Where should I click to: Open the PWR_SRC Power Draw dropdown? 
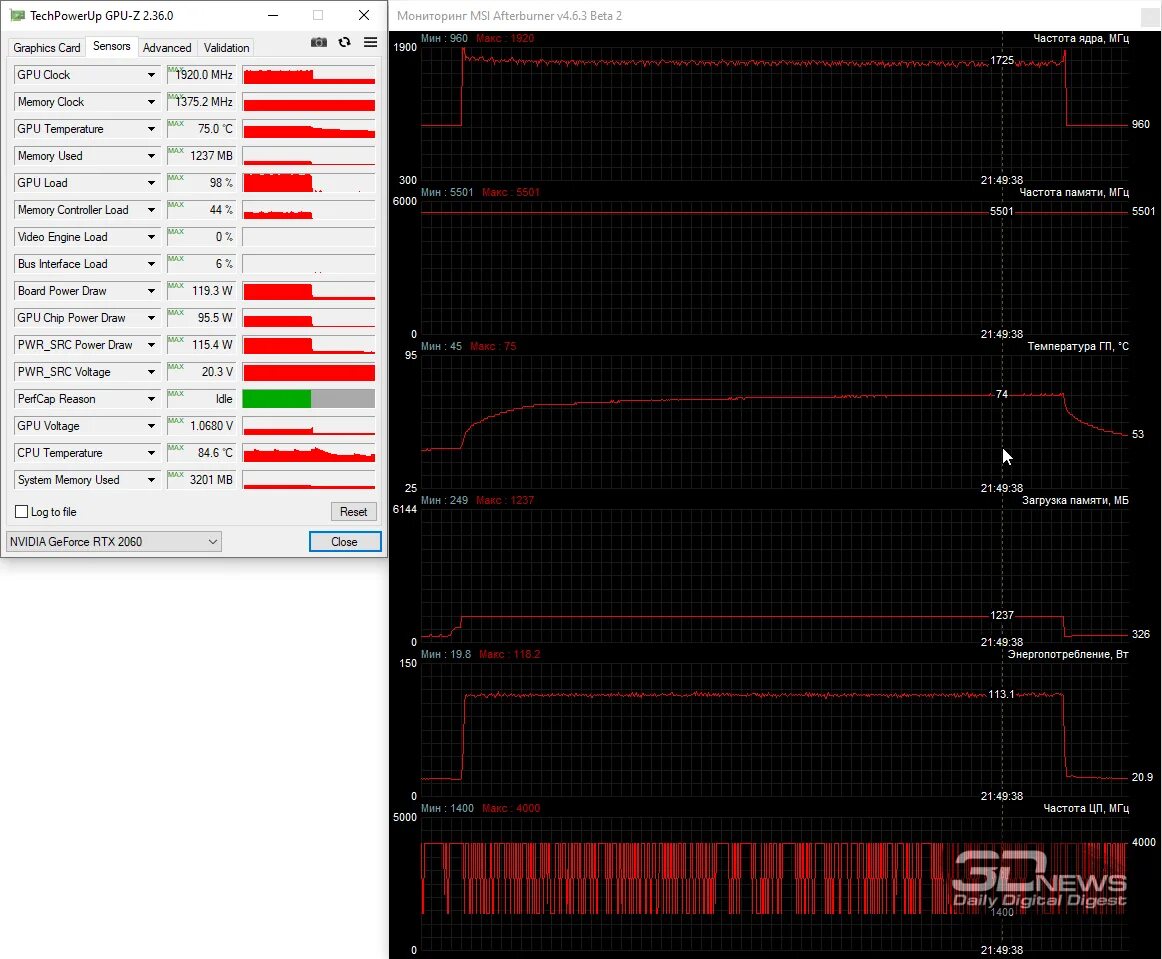[x=151, y=345]
